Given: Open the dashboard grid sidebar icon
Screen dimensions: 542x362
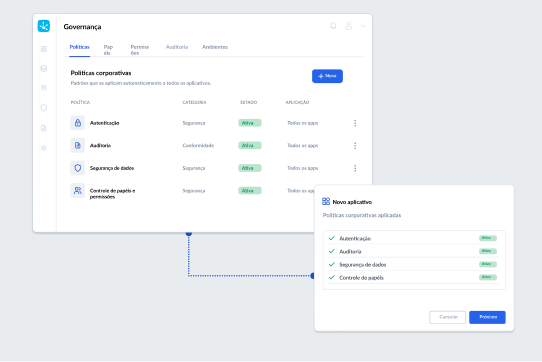Looking at the screenshot, I should 44,49.
